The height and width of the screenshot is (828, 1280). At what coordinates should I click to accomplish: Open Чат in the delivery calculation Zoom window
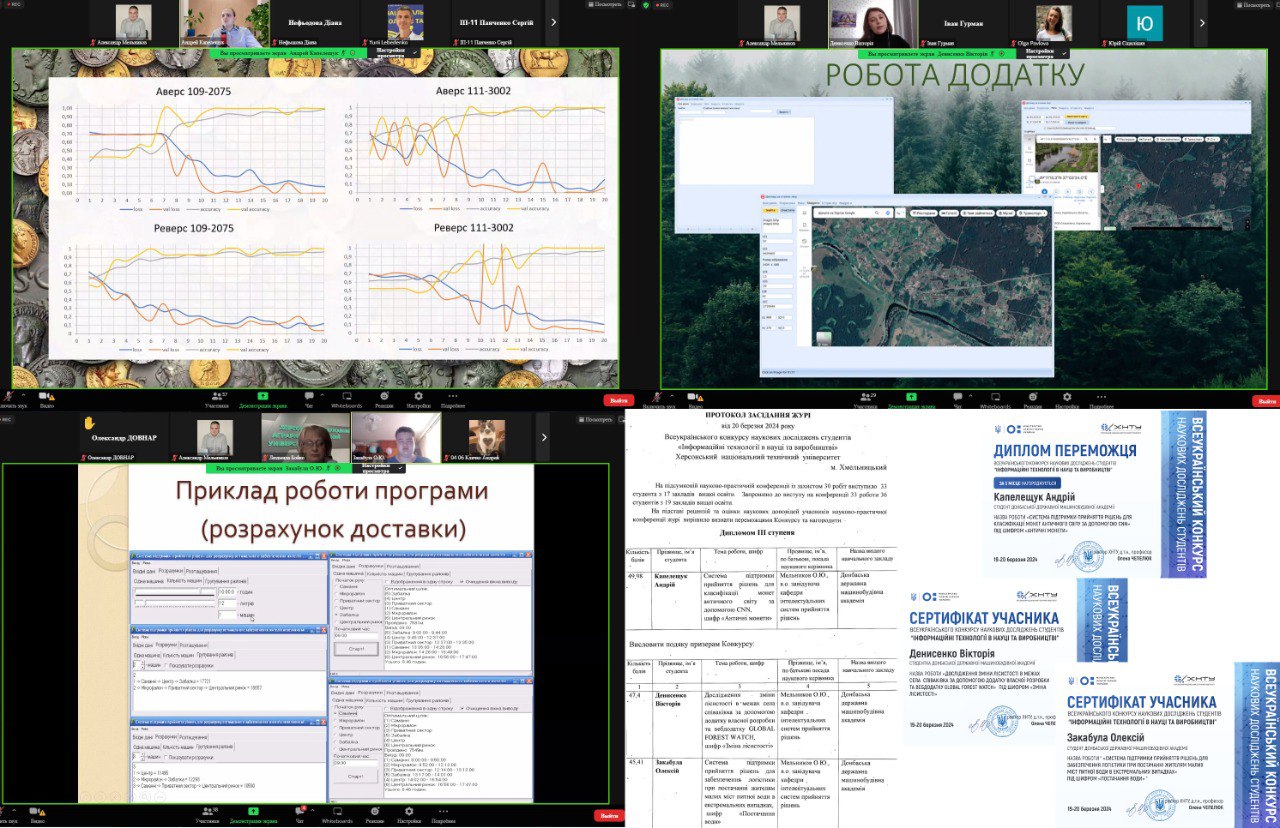click(x=299, y=815)
